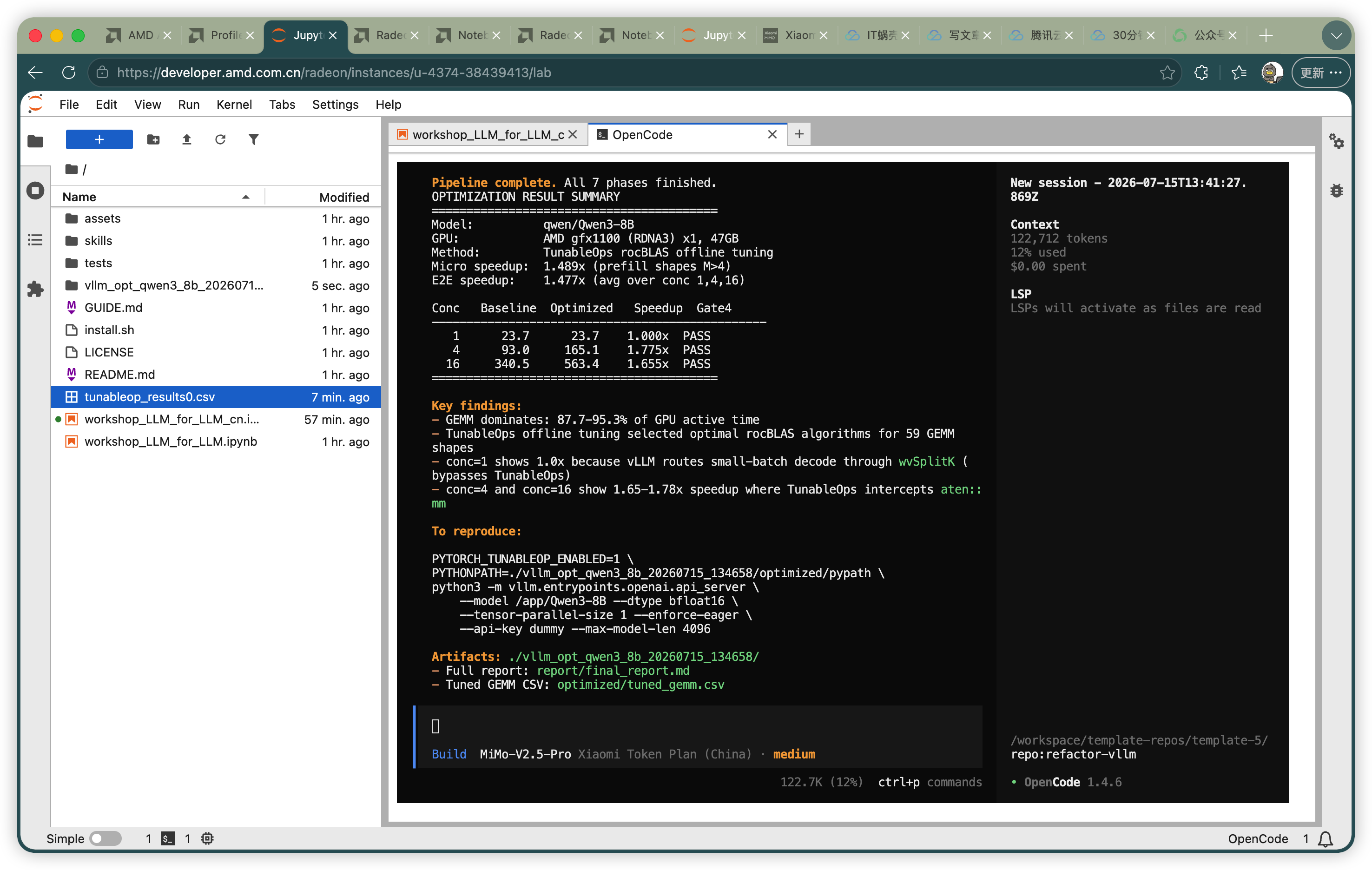Click the browser profile avatar
Screen dimensions: 1372x870
click(1272, 72)
